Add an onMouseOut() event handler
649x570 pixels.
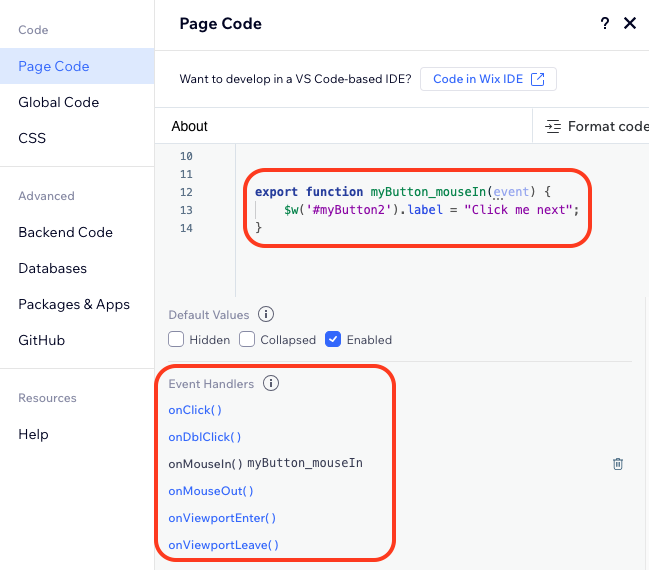[211, 491]
